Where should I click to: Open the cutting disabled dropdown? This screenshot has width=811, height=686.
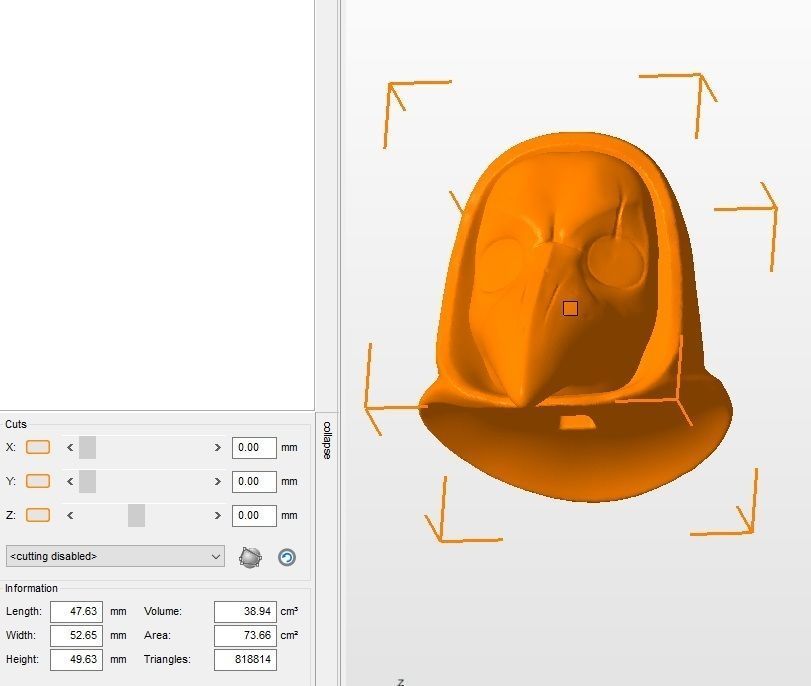tap(115, 556)
